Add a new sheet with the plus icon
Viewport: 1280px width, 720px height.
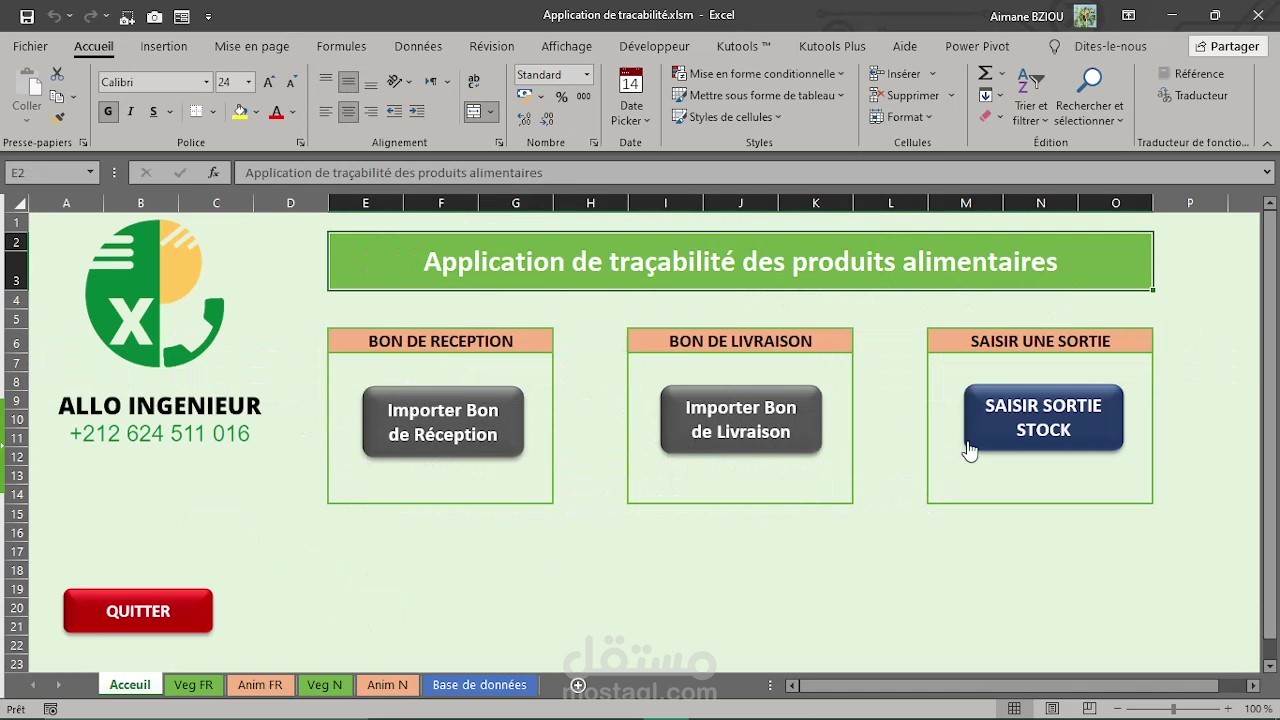pos(578,685)
